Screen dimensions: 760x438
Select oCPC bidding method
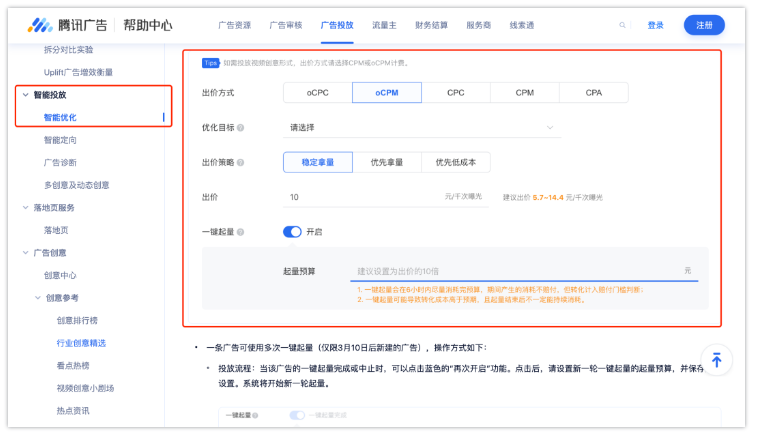(317, 93)
